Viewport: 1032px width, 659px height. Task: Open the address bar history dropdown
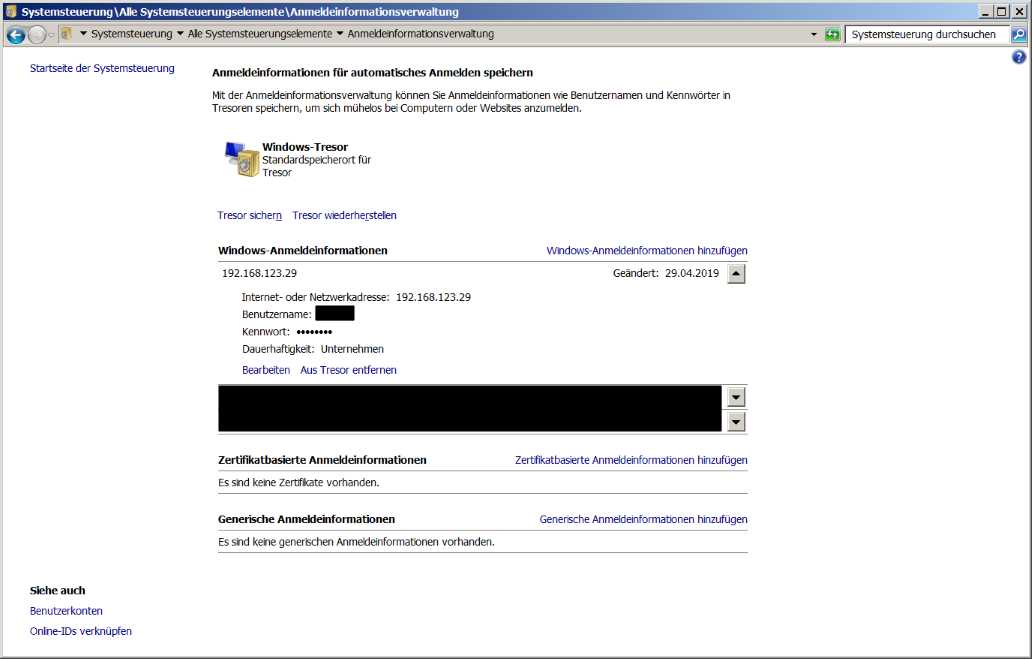point(814,34)
